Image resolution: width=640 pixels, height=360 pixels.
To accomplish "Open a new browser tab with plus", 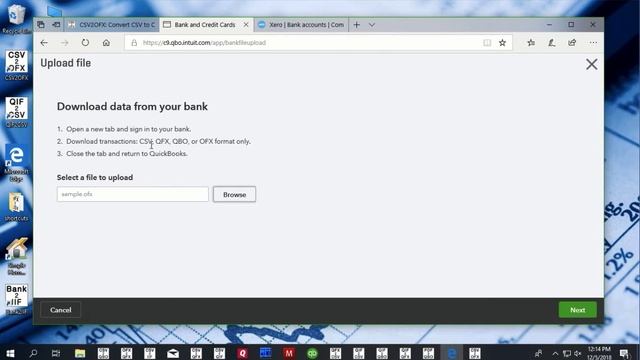I will 356,24.
